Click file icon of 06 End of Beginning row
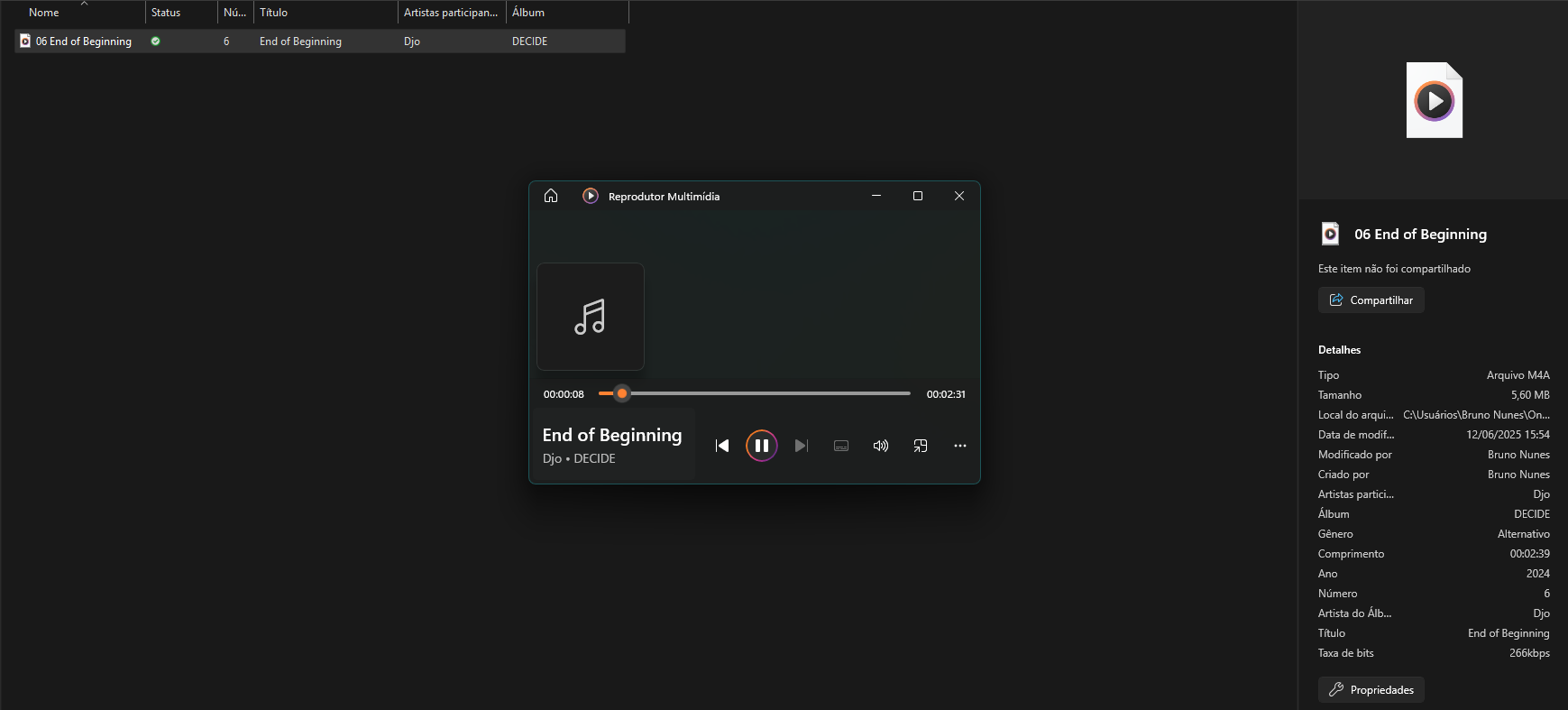 pyautogui.click(x=25, y=41)
